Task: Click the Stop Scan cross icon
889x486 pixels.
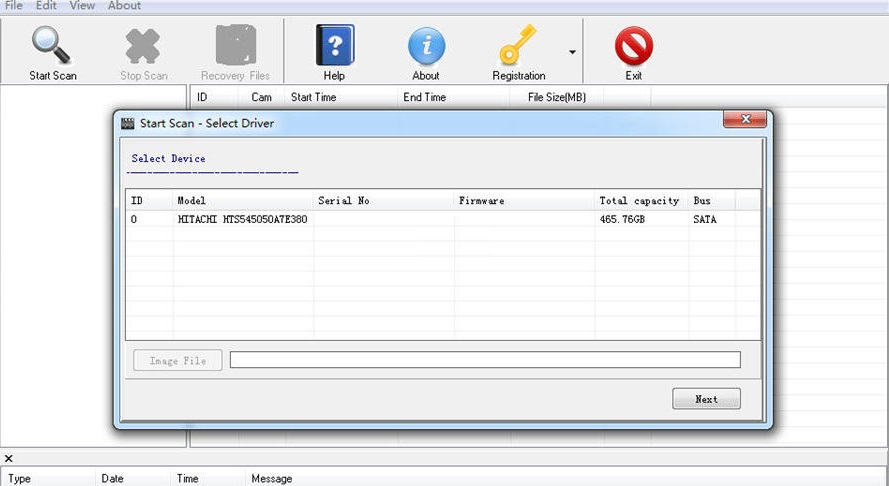Action: pos(143,46)
